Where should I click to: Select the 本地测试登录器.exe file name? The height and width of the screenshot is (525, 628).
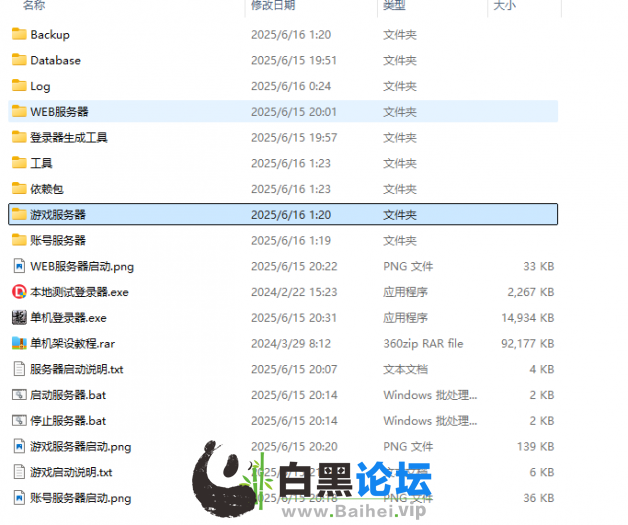click(79, 292)
